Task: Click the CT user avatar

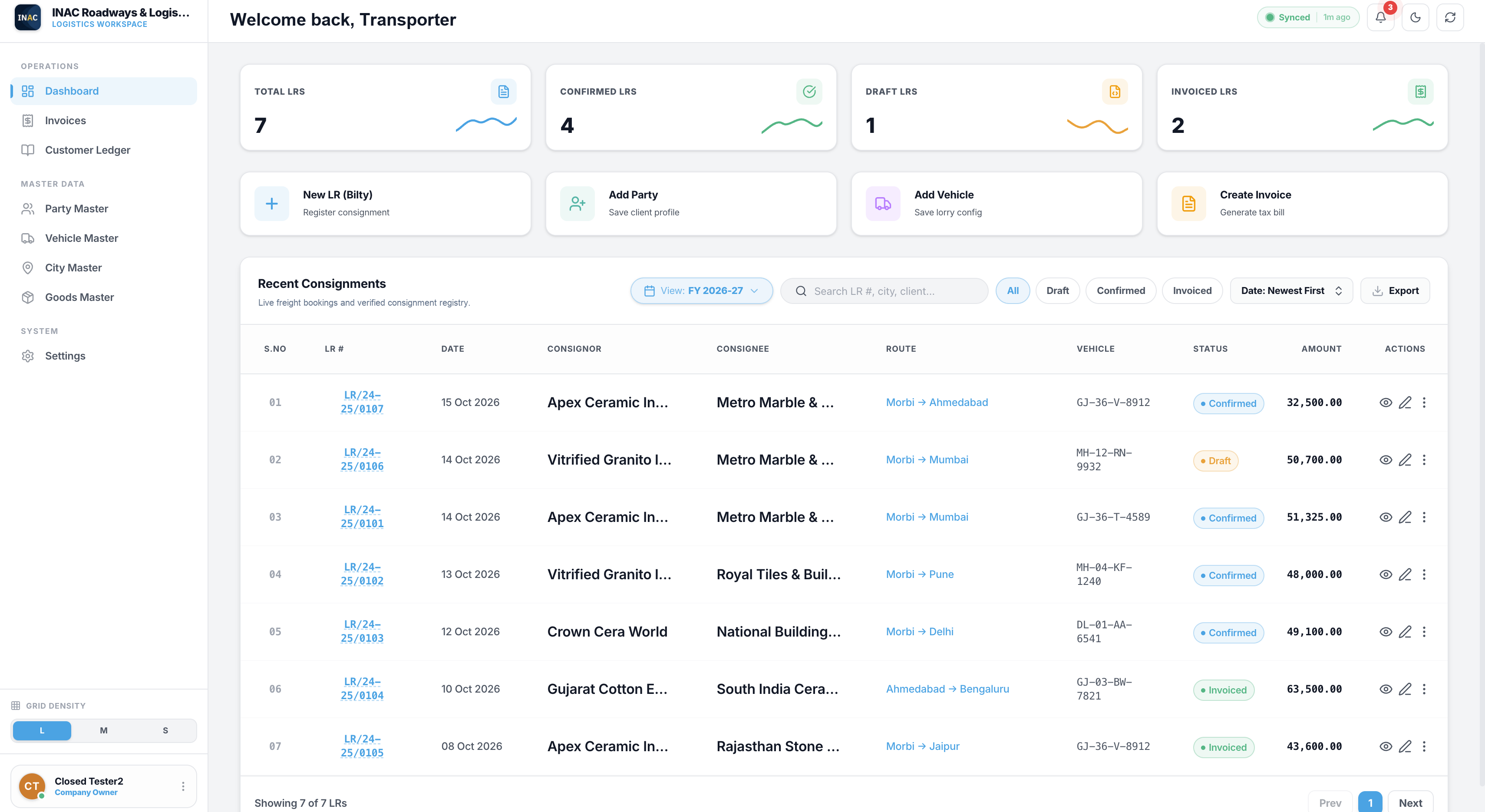Action: pos(32,786)
